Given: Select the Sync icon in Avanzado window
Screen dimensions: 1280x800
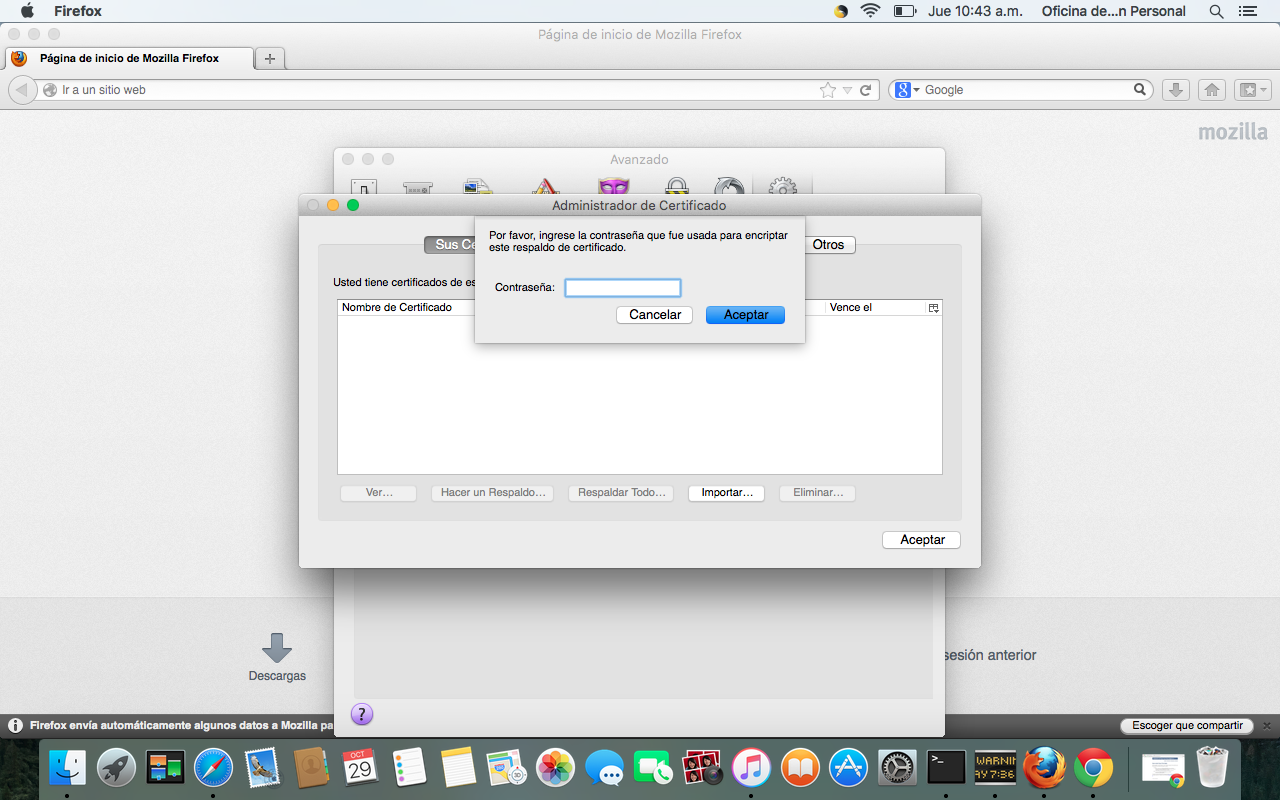Looking at the screenshot, I should (729, 187).
